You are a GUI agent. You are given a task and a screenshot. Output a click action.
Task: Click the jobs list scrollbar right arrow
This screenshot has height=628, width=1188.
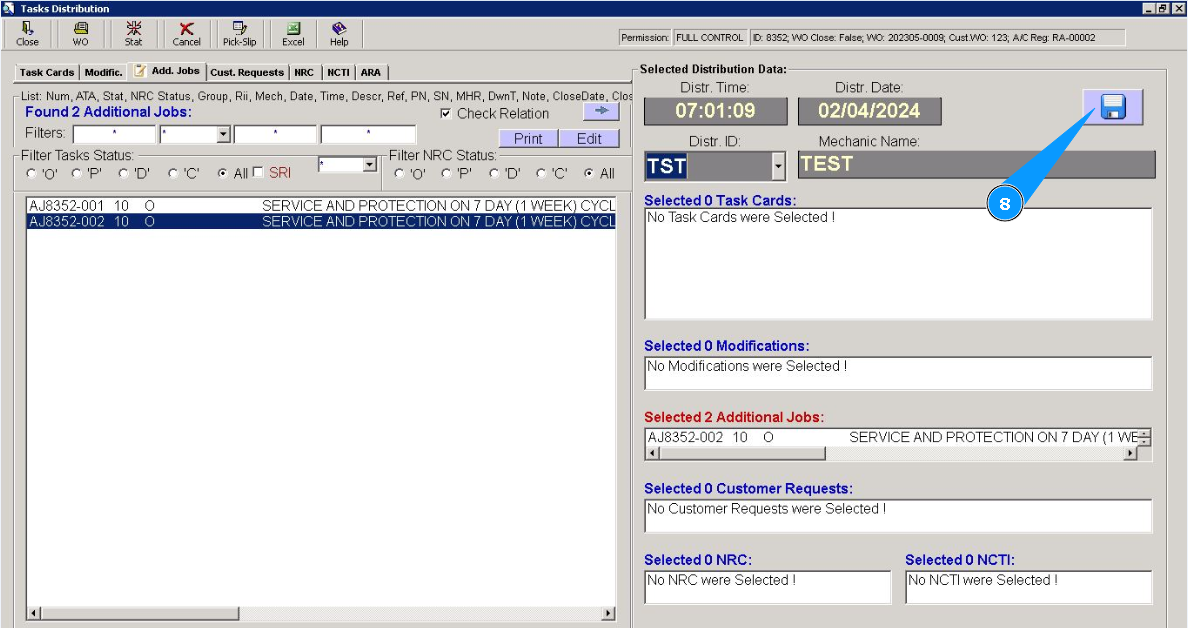click(x=608, y=613)
